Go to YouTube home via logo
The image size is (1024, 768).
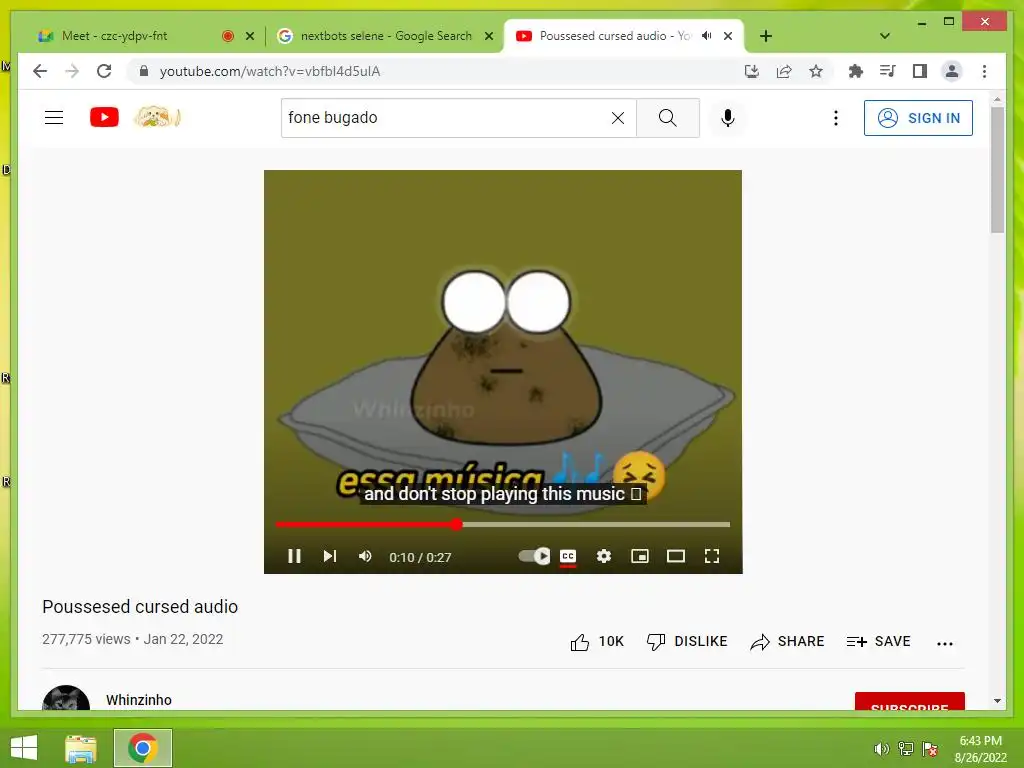[104, 118]
